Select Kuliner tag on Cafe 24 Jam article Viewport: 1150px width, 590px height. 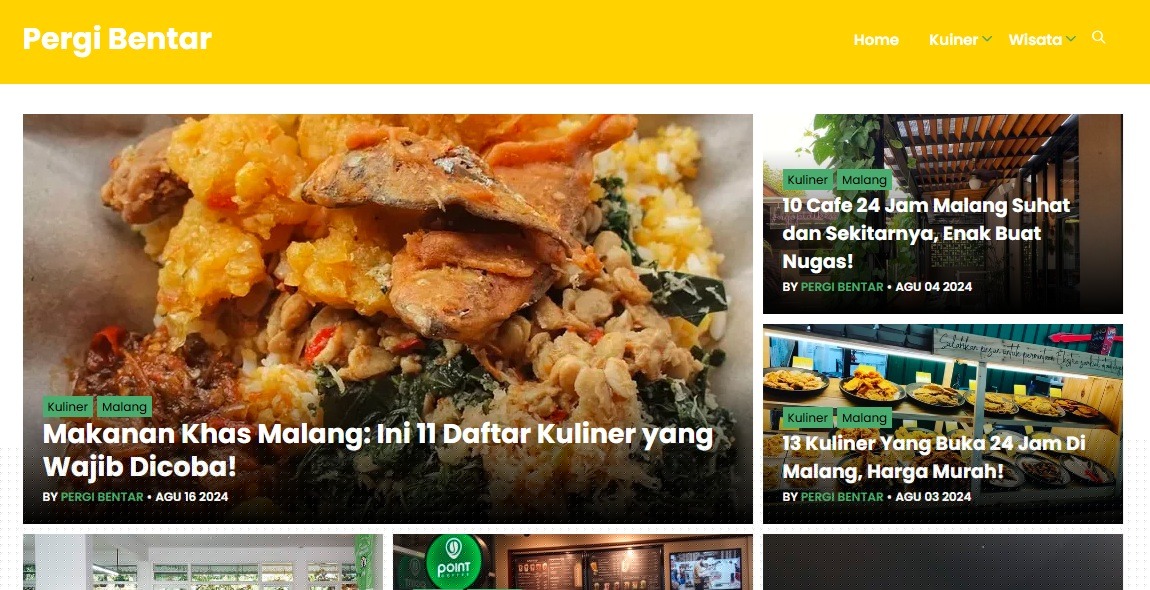click(x=807, y=180)
